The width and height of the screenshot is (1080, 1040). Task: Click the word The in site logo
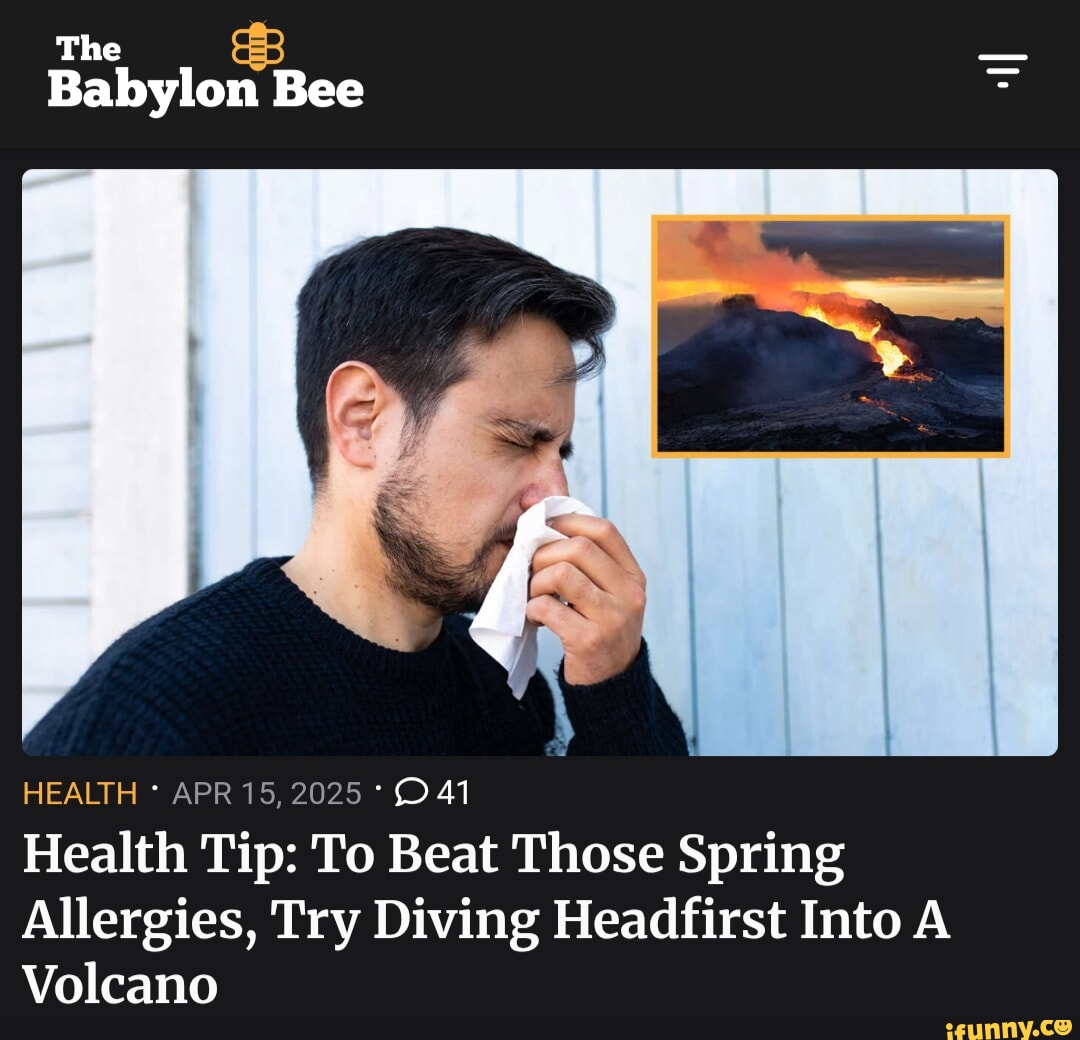pyautogui.click(x=88, y=49)
